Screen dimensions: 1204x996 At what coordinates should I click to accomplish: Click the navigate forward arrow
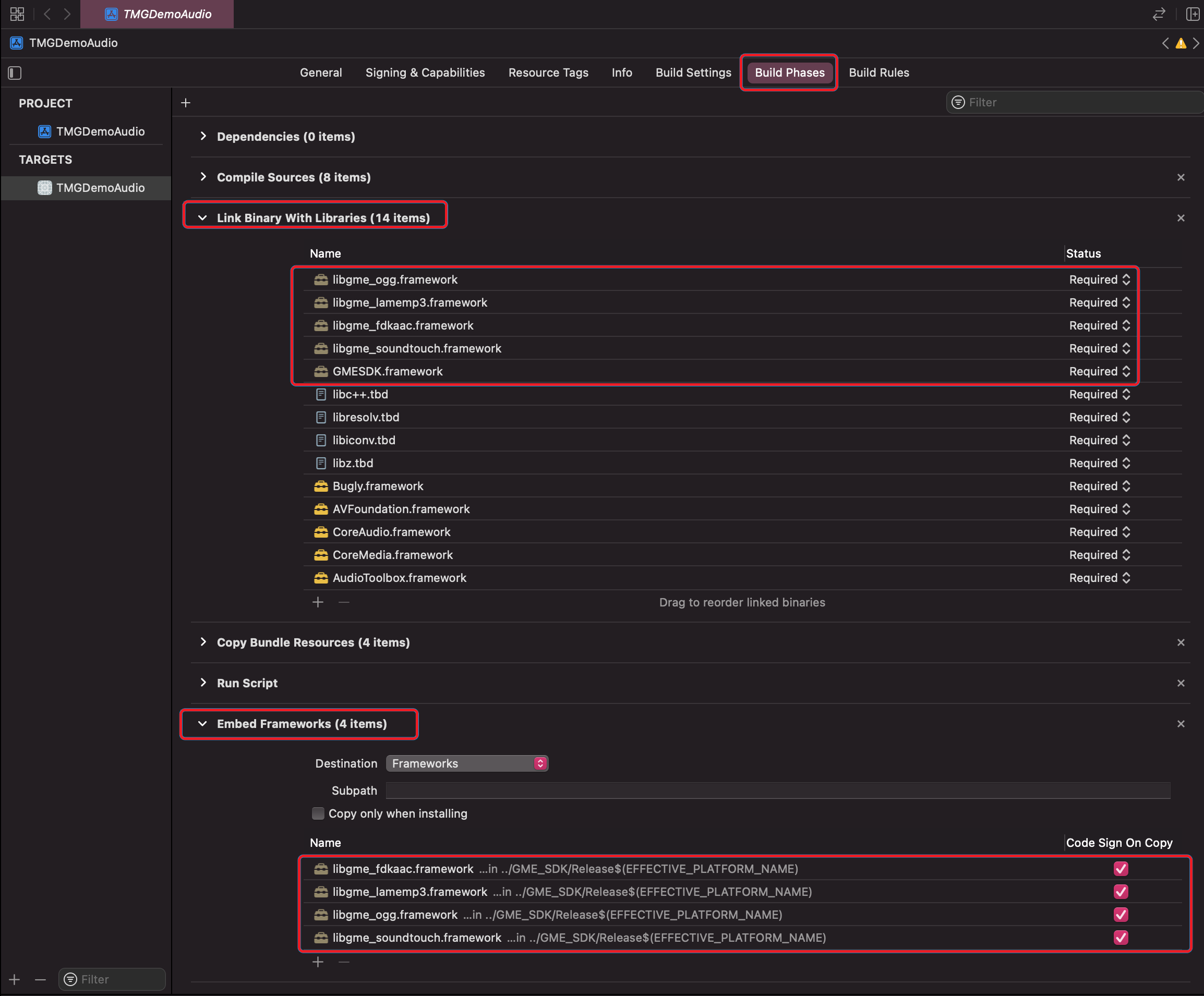[67, 14]
